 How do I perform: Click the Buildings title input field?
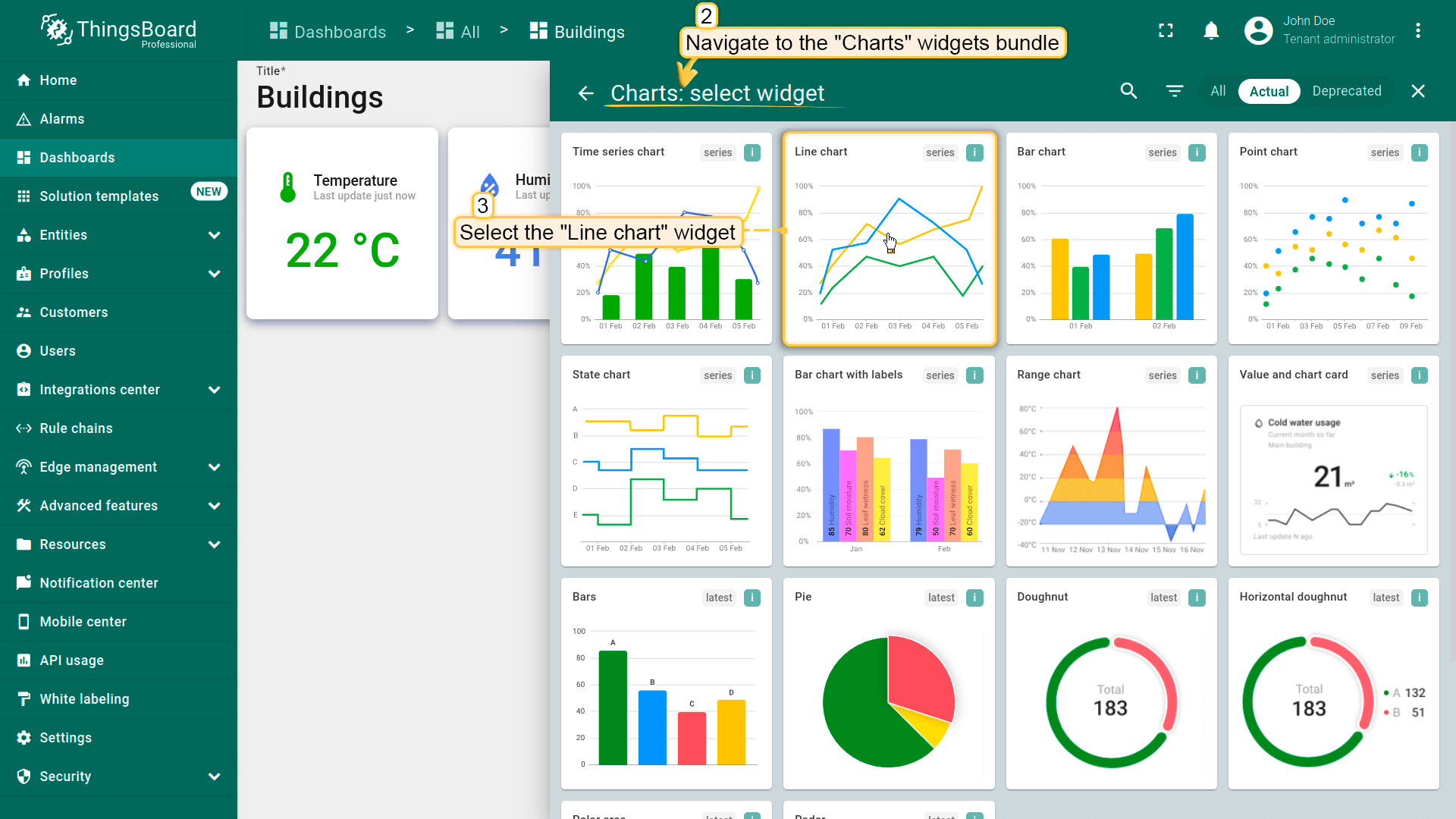coord(320,98)
